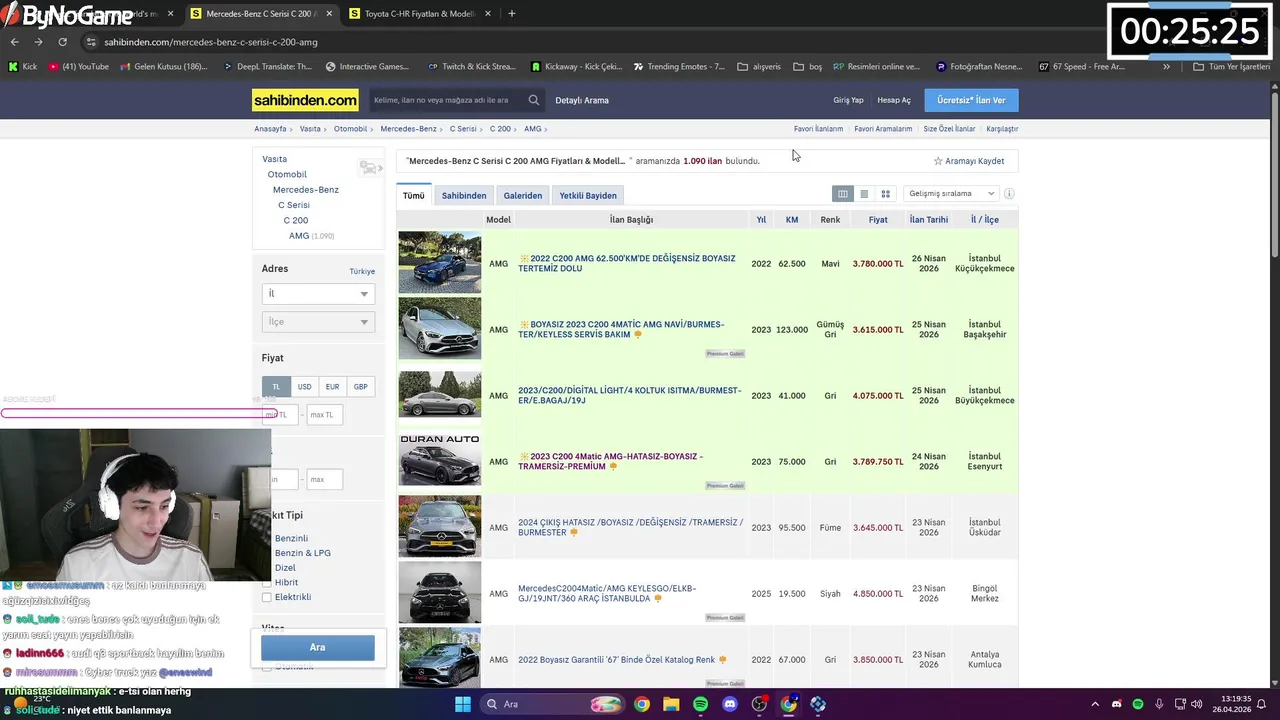Click the sahibinden.com logo
This screenshot has height=720, width=1280.
305,100
